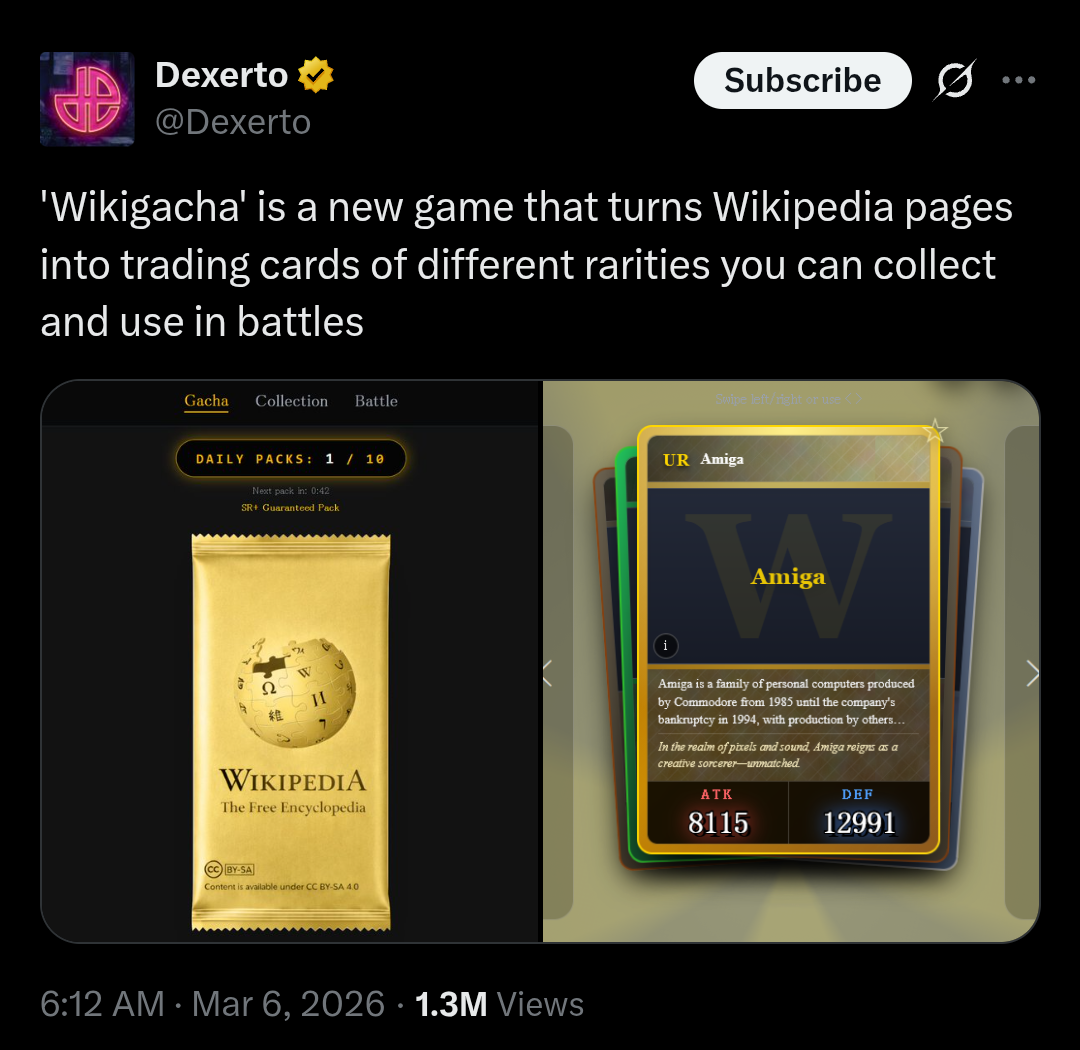Subscribe to Dexerto
Viewport: 1080px width, 1050px height.
coord(802,81)
